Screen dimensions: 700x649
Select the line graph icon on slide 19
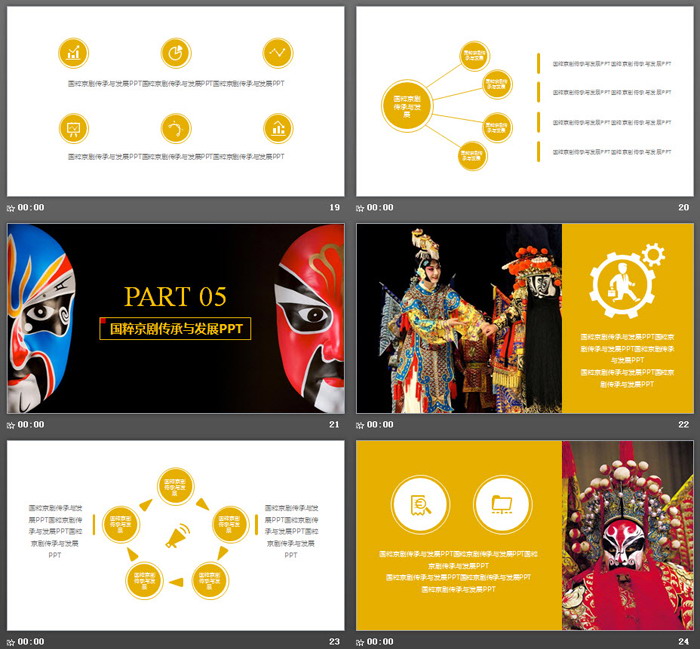coord(278,52)
